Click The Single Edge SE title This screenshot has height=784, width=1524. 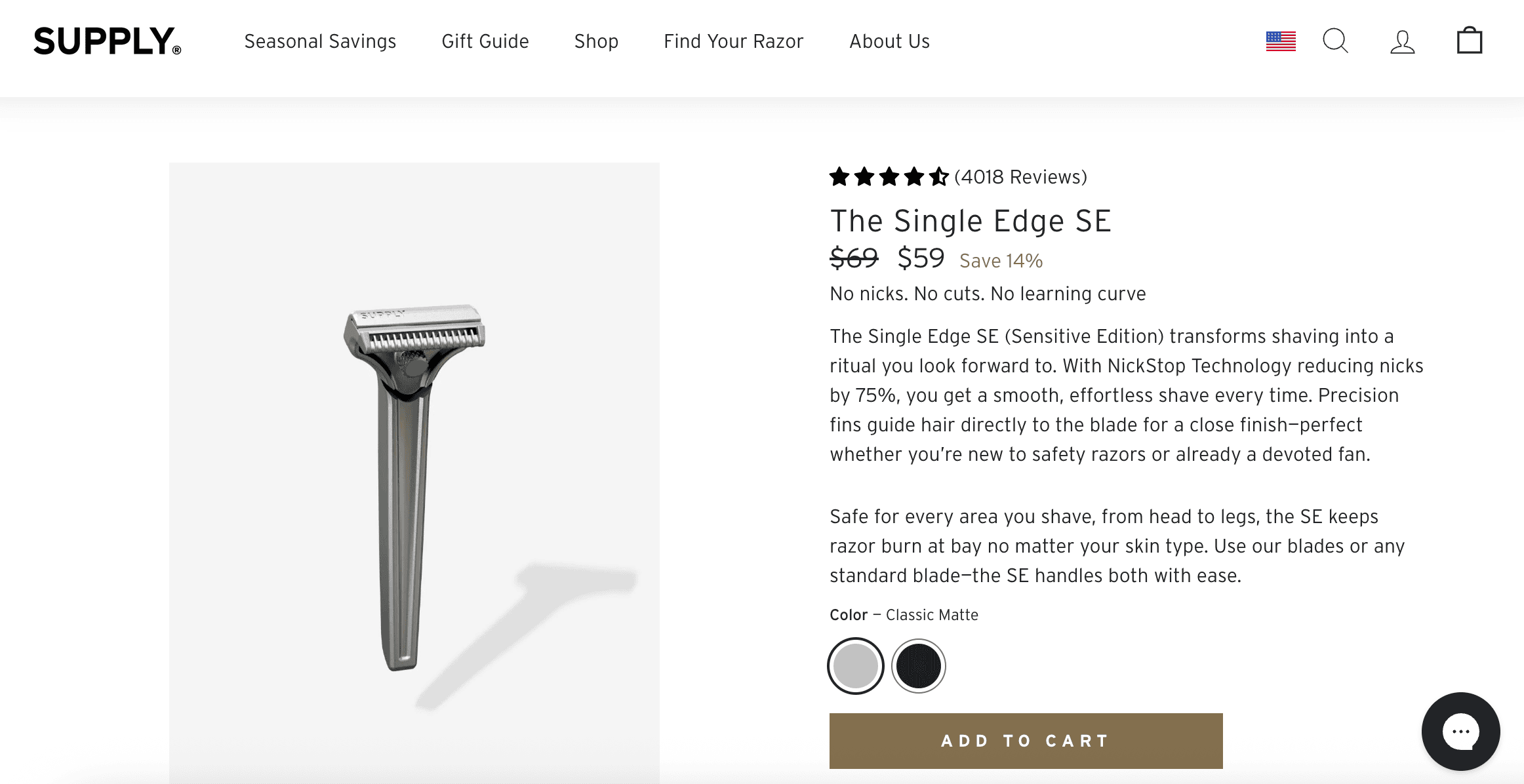point(971,221)
